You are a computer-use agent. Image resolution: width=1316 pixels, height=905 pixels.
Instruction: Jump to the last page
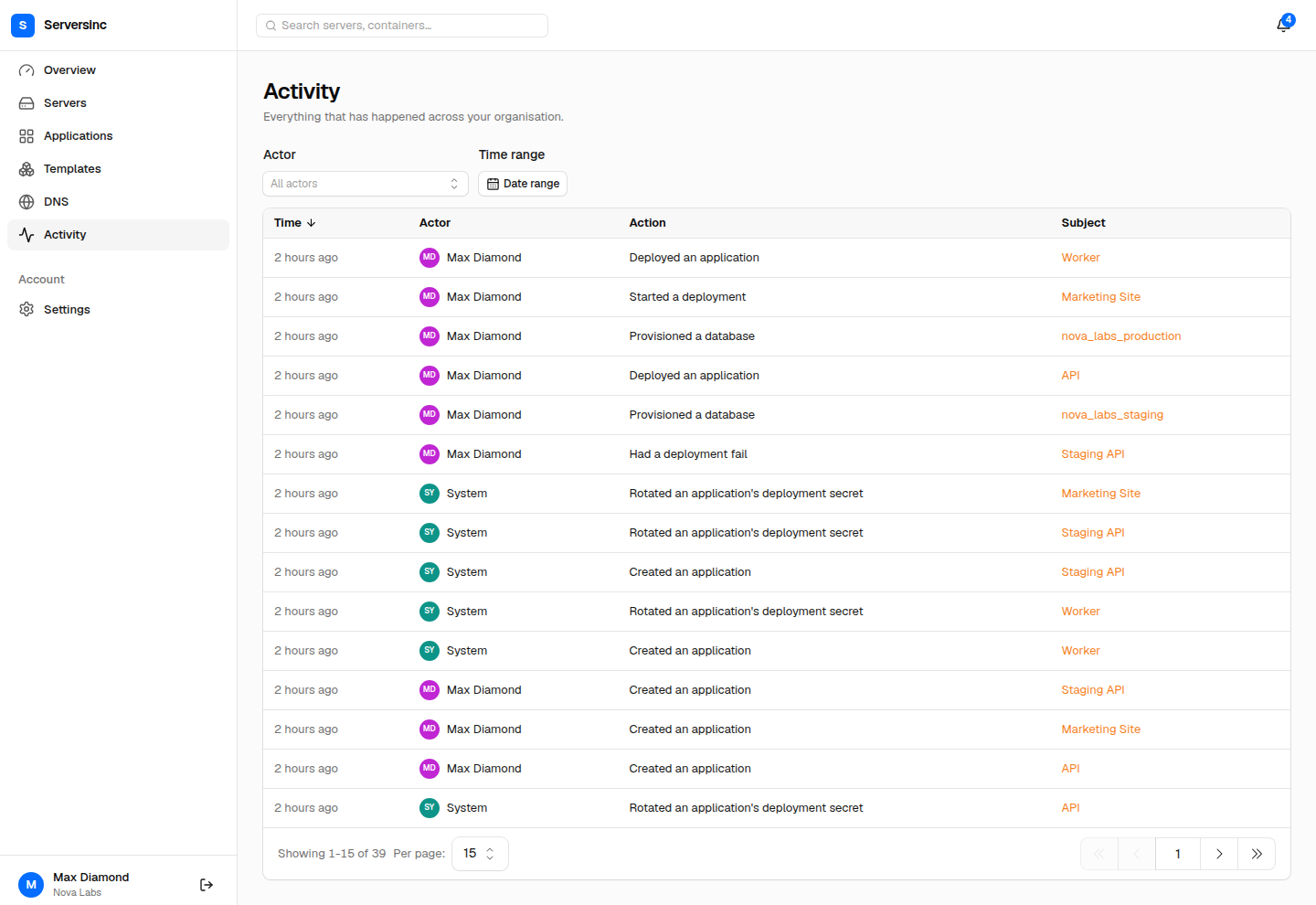point(1257,854)
